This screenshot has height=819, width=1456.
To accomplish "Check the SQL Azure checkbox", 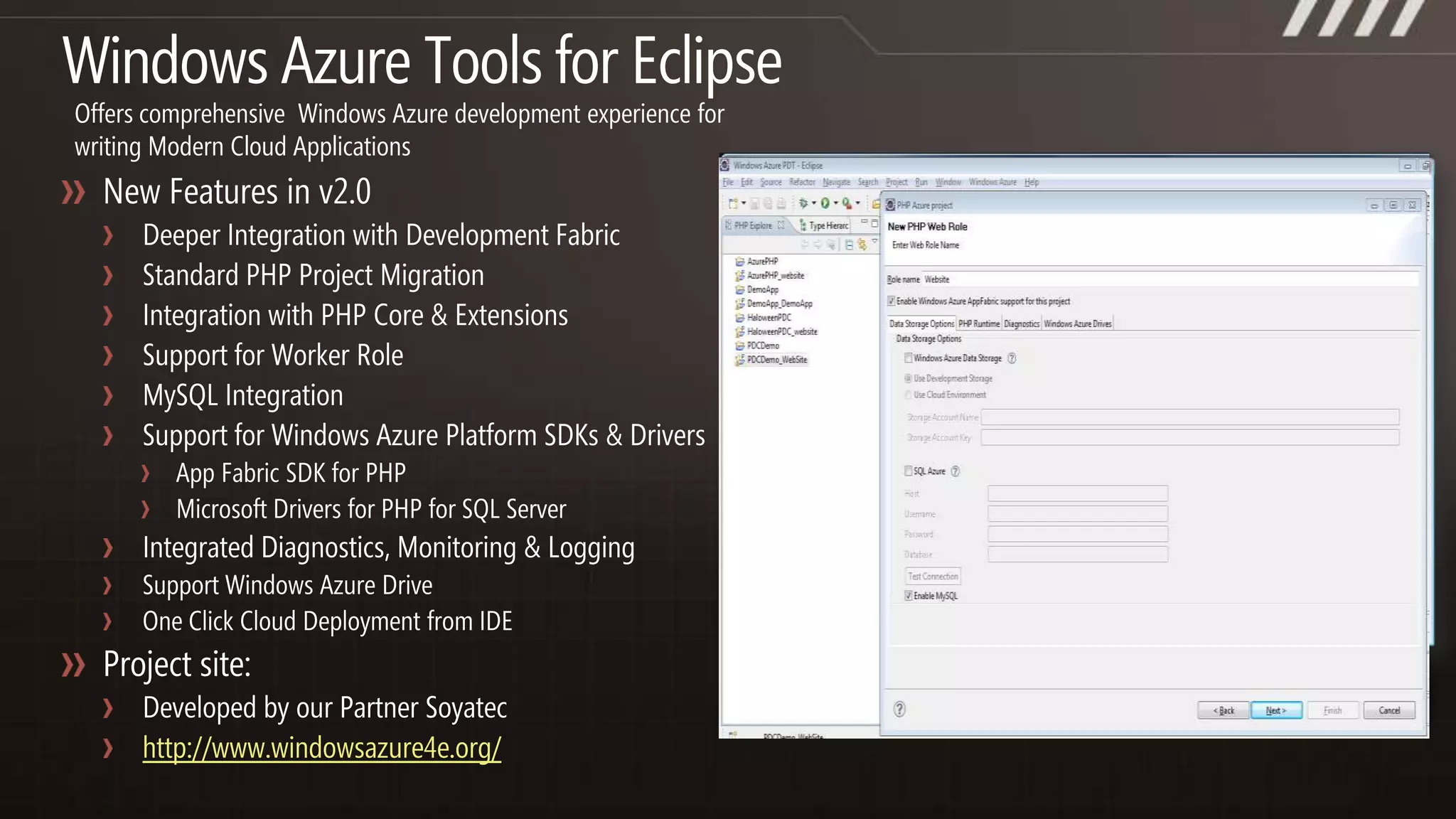I will tap(908, 471).
